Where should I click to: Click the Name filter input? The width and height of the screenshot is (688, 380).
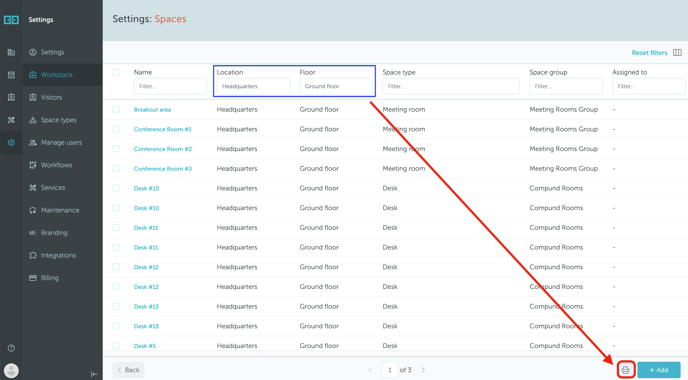(170, 86)
